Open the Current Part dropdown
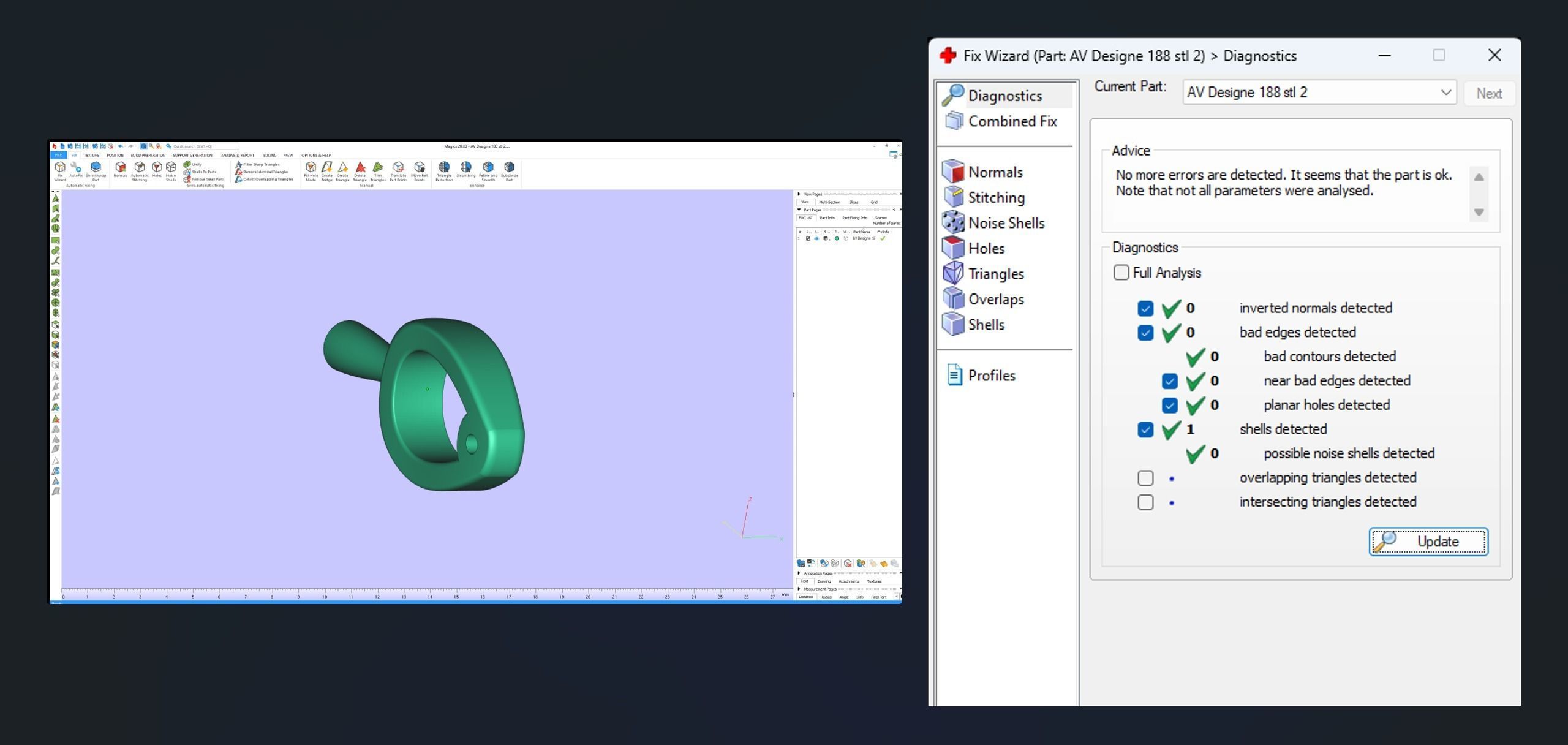 pos(1445,93)
